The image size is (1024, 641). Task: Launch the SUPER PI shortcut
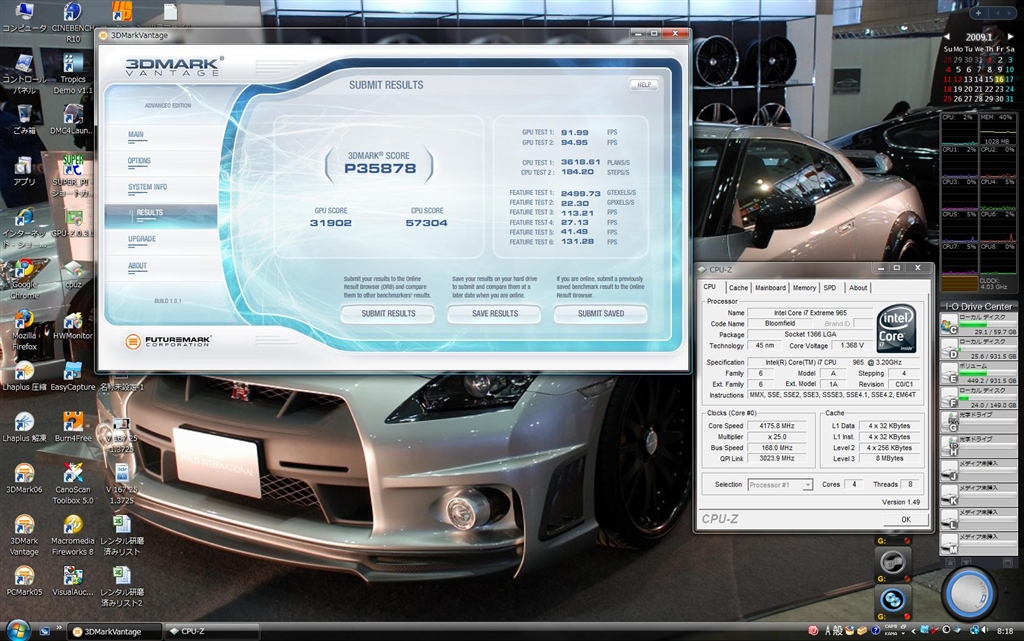click(73, 166)
